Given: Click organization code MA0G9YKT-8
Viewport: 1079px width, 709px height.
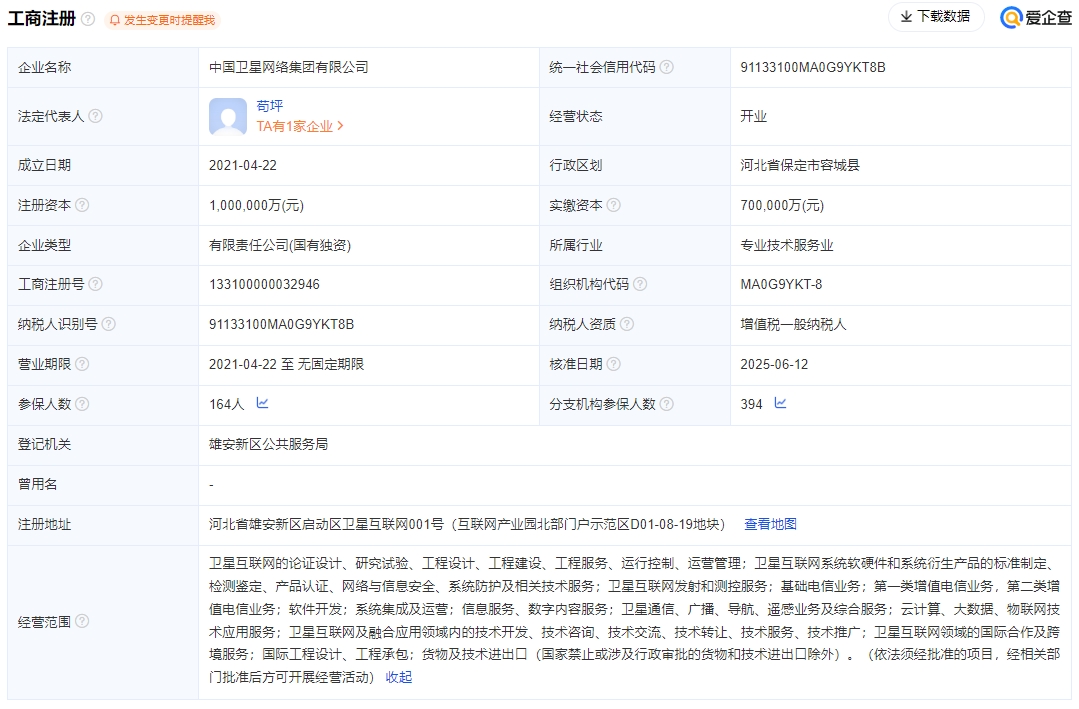Looking at the screenshot, I should click(x=781, y=284).
